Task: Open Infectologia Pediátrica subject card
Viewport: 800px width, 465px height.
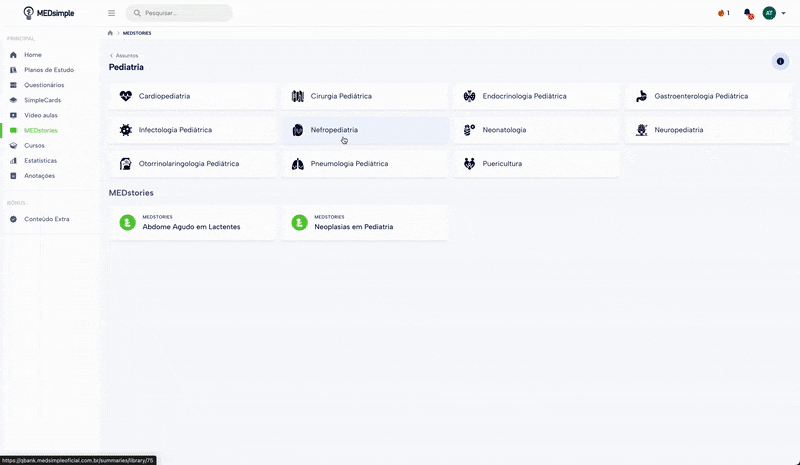Action: pos(193,130)
